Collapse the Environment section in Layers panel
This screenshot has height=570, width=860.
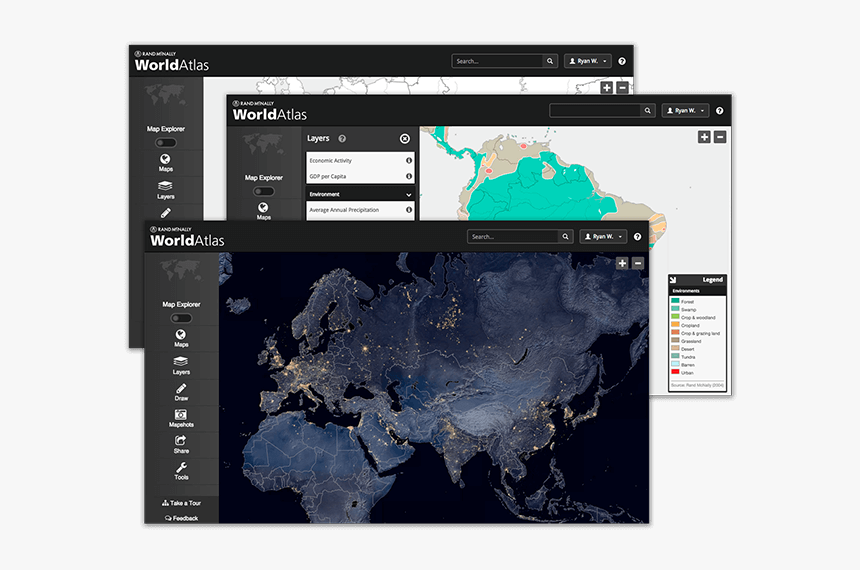(x=360, y=194)
